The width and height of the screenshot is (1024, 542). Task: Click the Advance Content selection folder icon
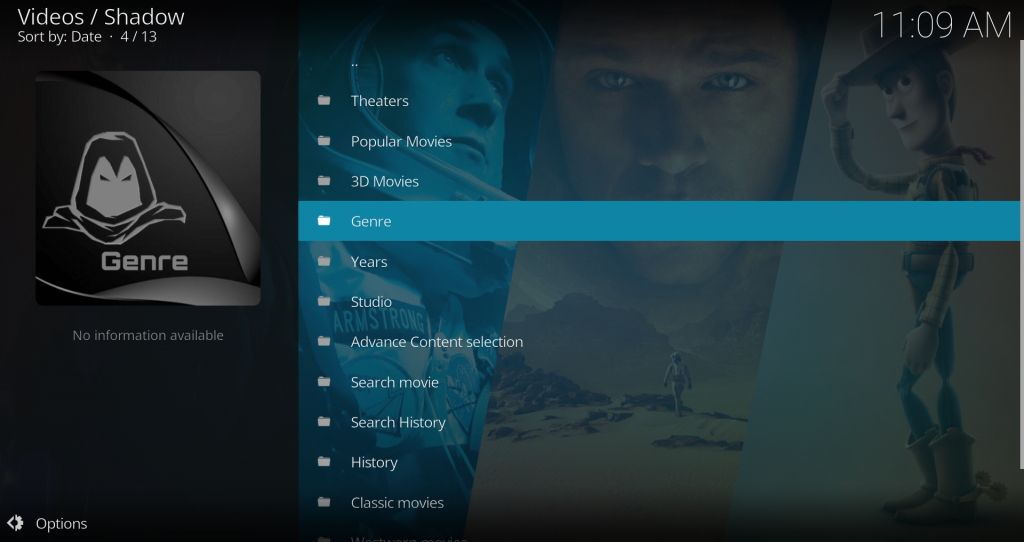(x=324, y=342)
